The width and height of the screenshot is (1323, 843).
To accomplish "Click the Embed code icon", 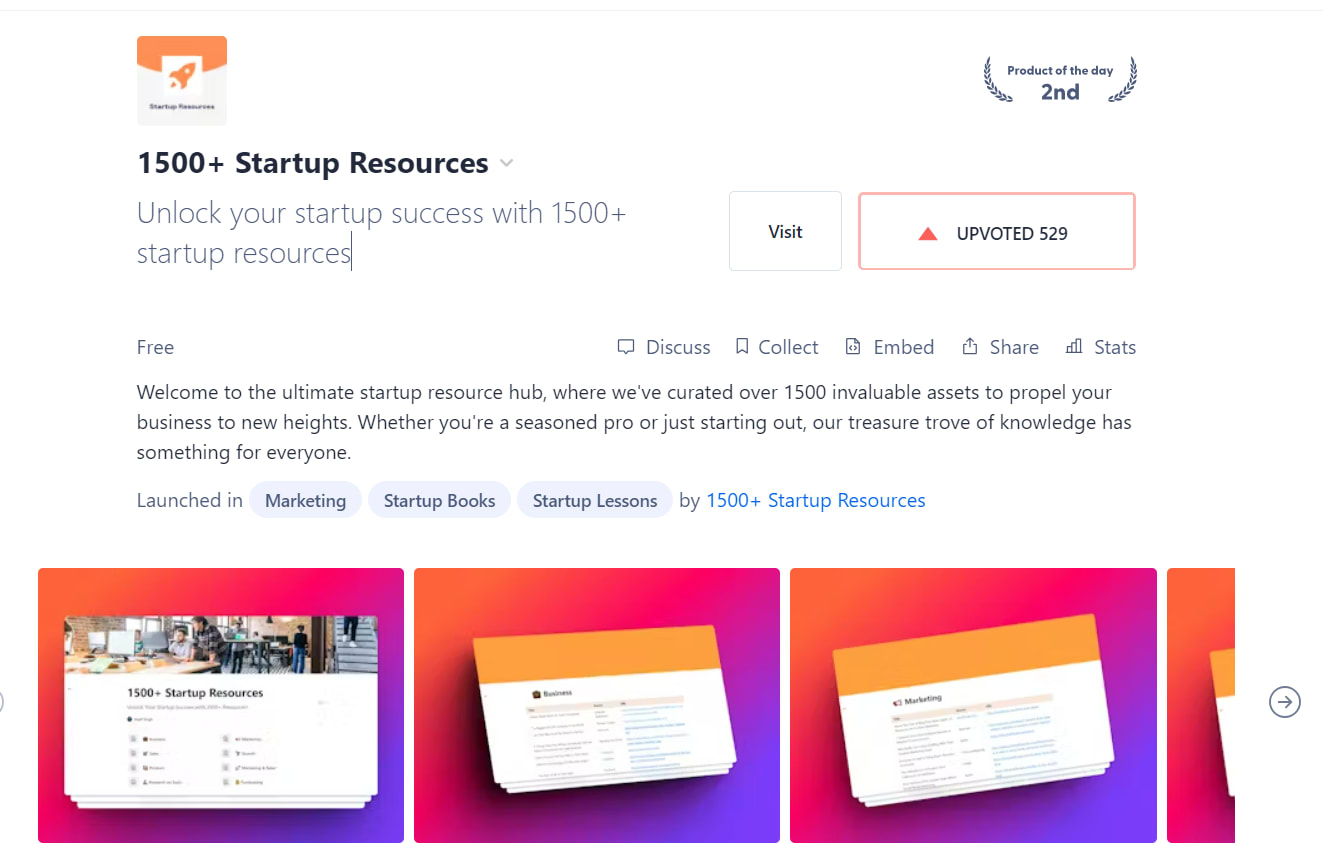I will point(853,347).
